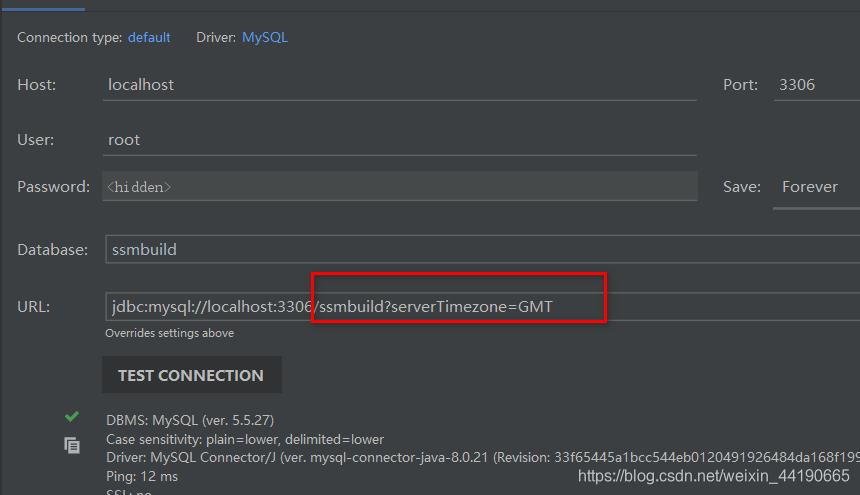Click the Overrides settings above hint
860x495 pixels.
169,333
